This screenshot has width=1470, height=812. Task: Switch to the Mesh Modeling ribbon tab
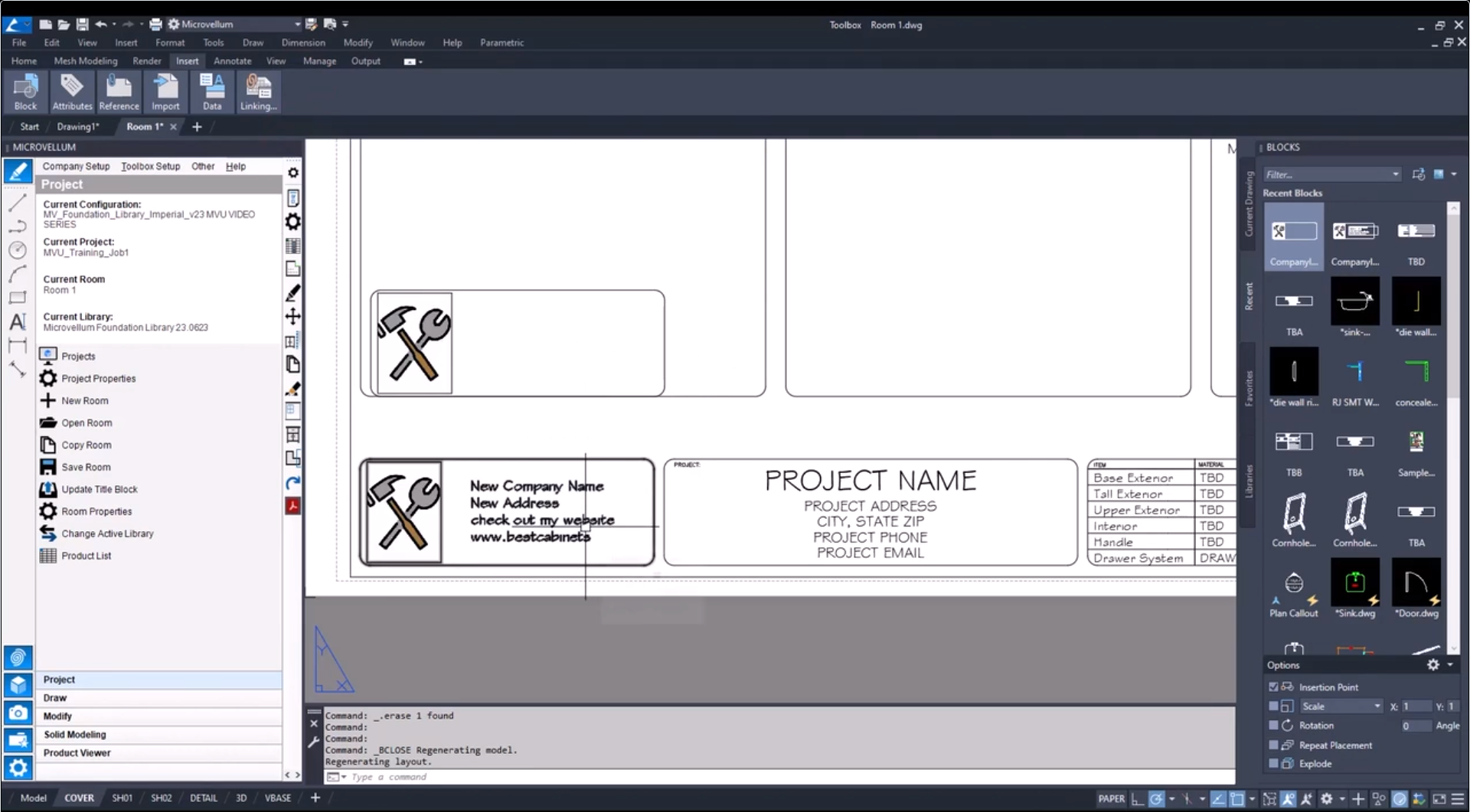coord(85,60)
